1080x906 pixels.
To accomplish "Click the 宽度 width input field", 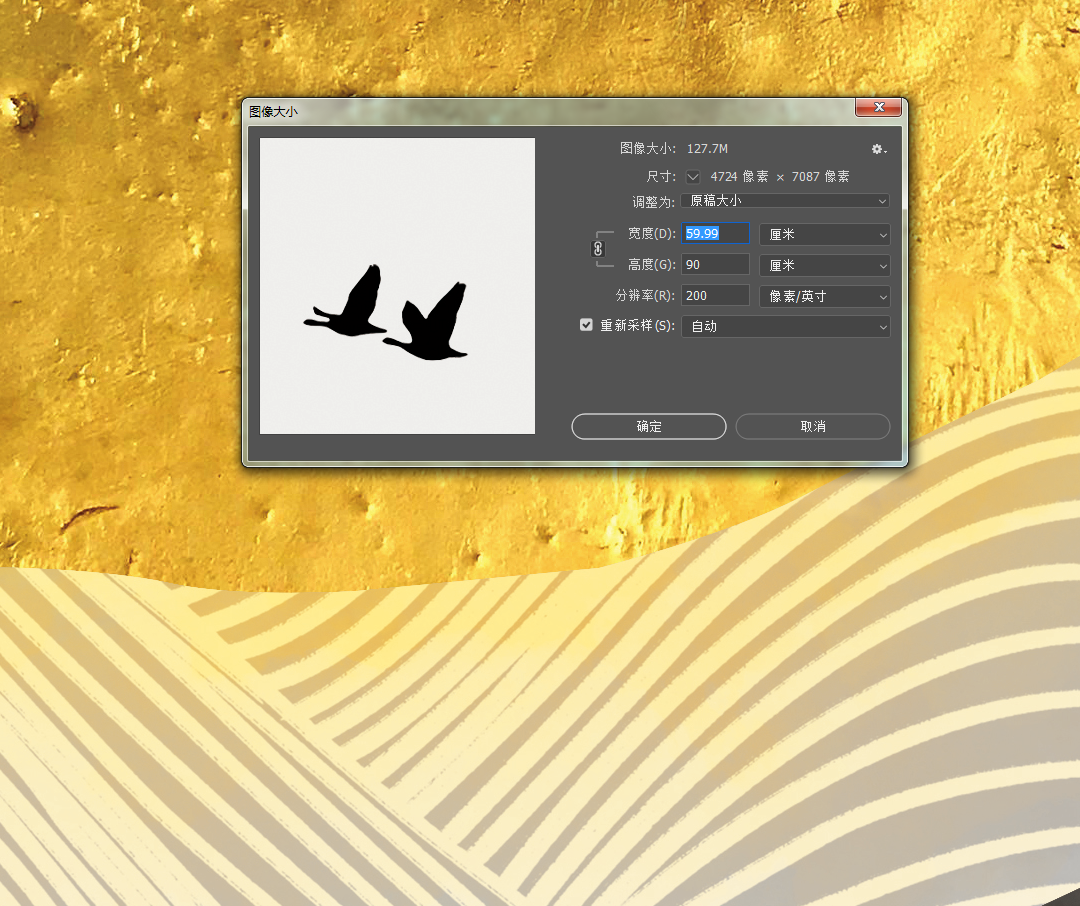I will [x=716, y=234].
